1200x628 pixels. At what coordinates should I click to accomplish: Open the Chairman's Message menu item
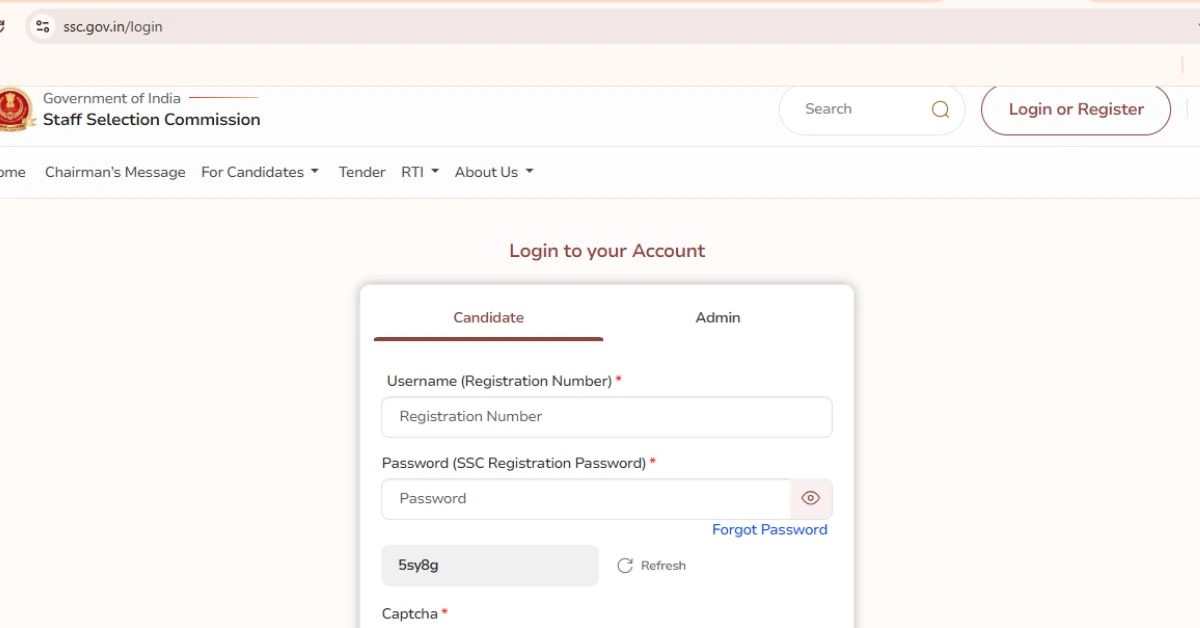(x=115, y=172)
